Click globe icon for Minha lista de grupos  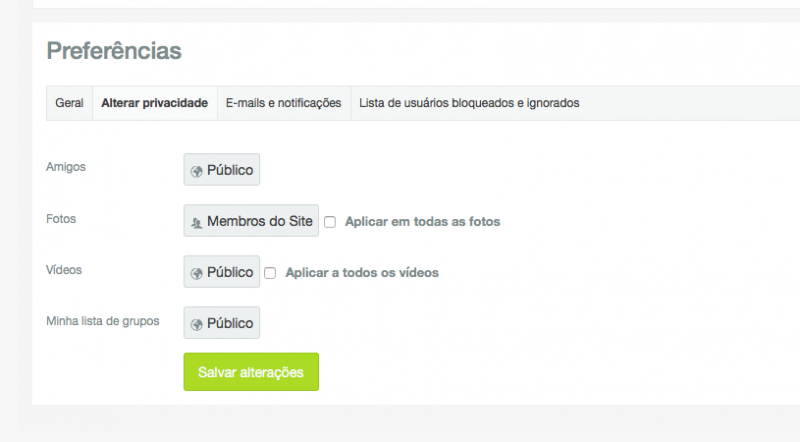pos(196,325)
